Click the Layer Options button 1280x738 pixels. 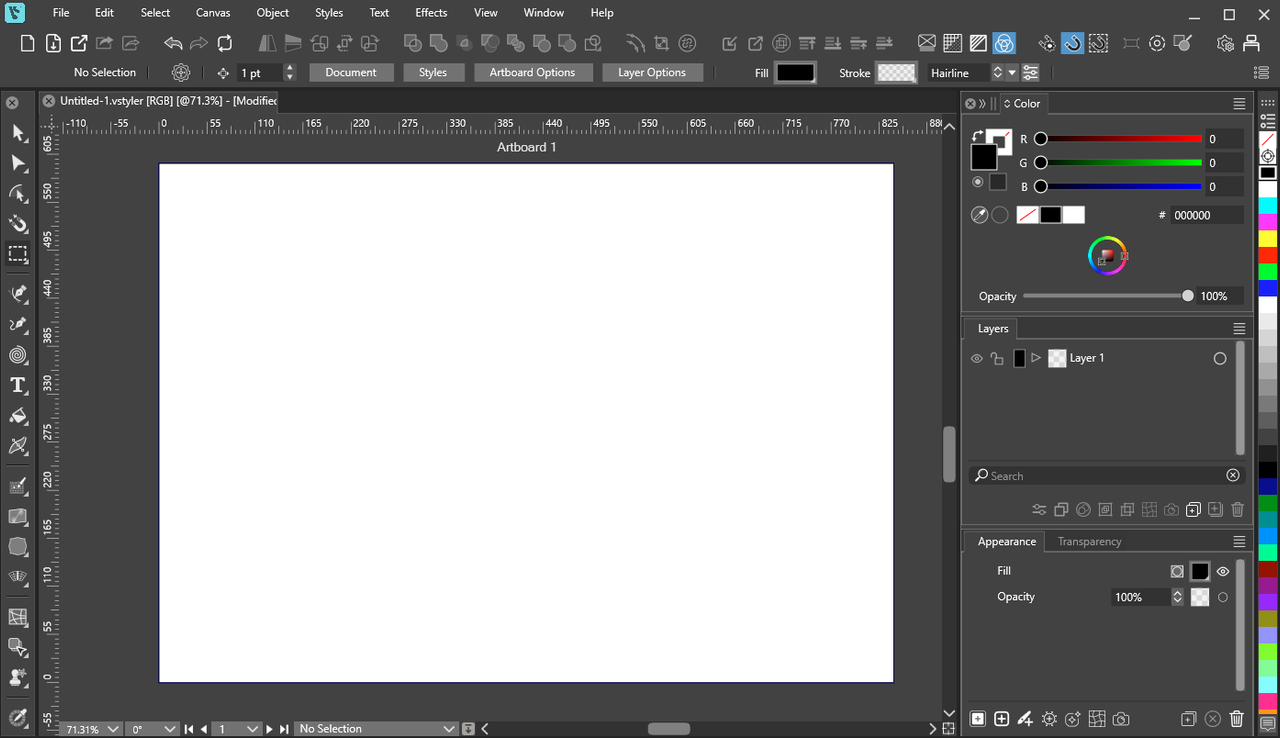pos(651,73)
